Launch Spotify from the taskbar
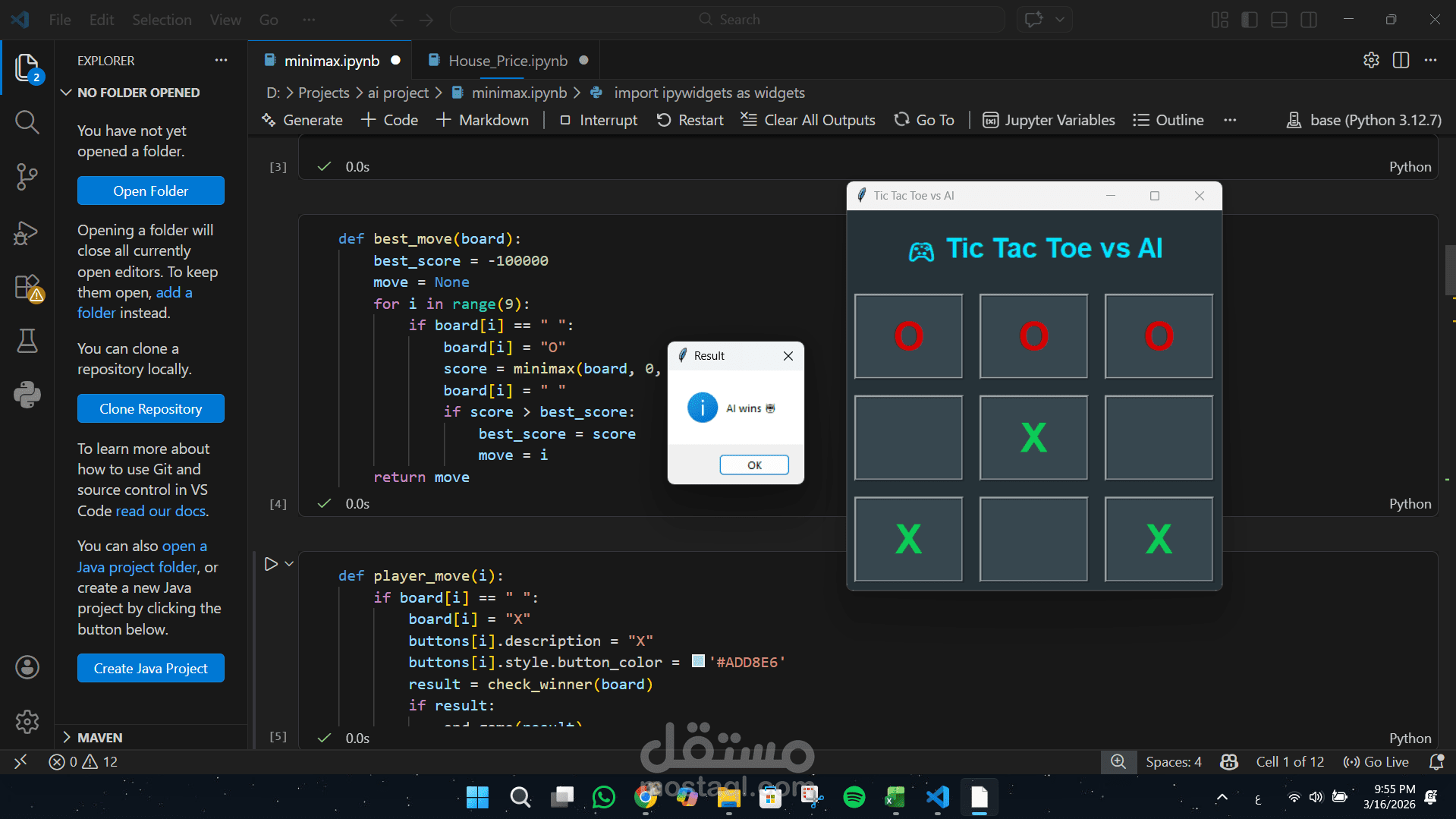Screen dimensions: 1456x819 (854, 797)
